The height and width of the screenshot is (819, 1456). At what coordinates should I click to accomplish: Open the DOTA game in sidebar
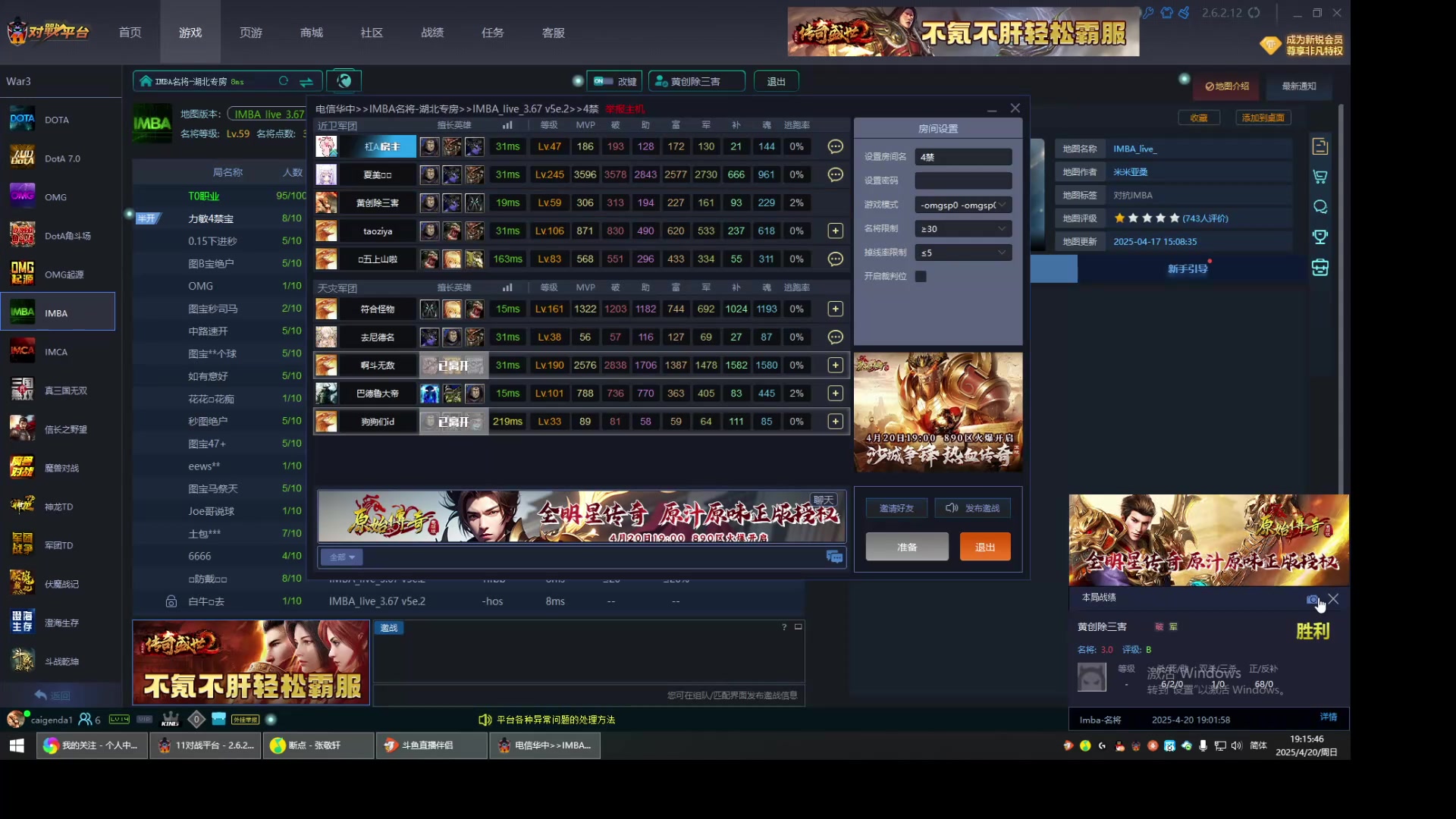point(58,120)
